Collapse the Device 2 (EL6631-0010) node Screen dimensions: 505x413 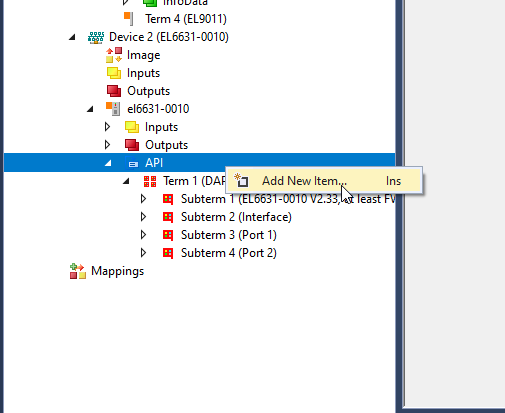pyautogui.click(x=72, y=37)
